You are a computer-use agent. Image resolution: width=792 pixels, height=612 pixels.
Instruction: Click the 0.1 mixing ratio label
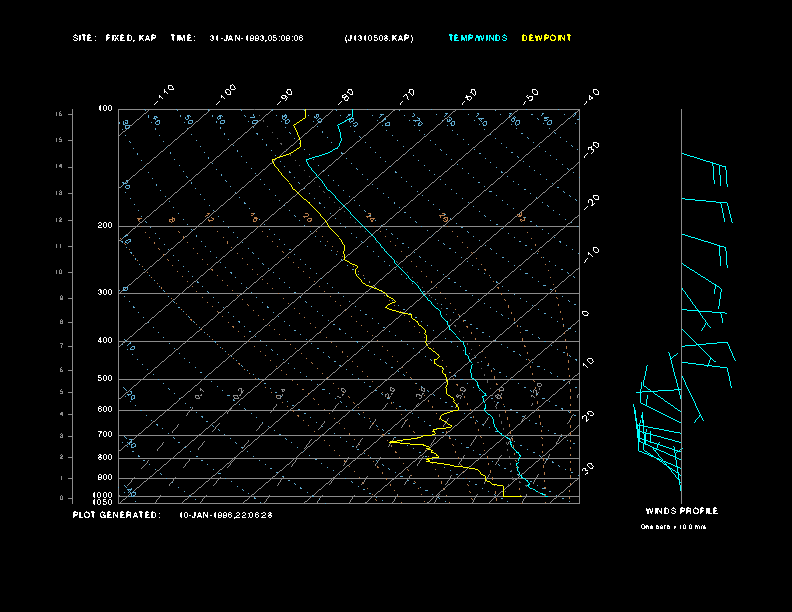pos(200,394)
